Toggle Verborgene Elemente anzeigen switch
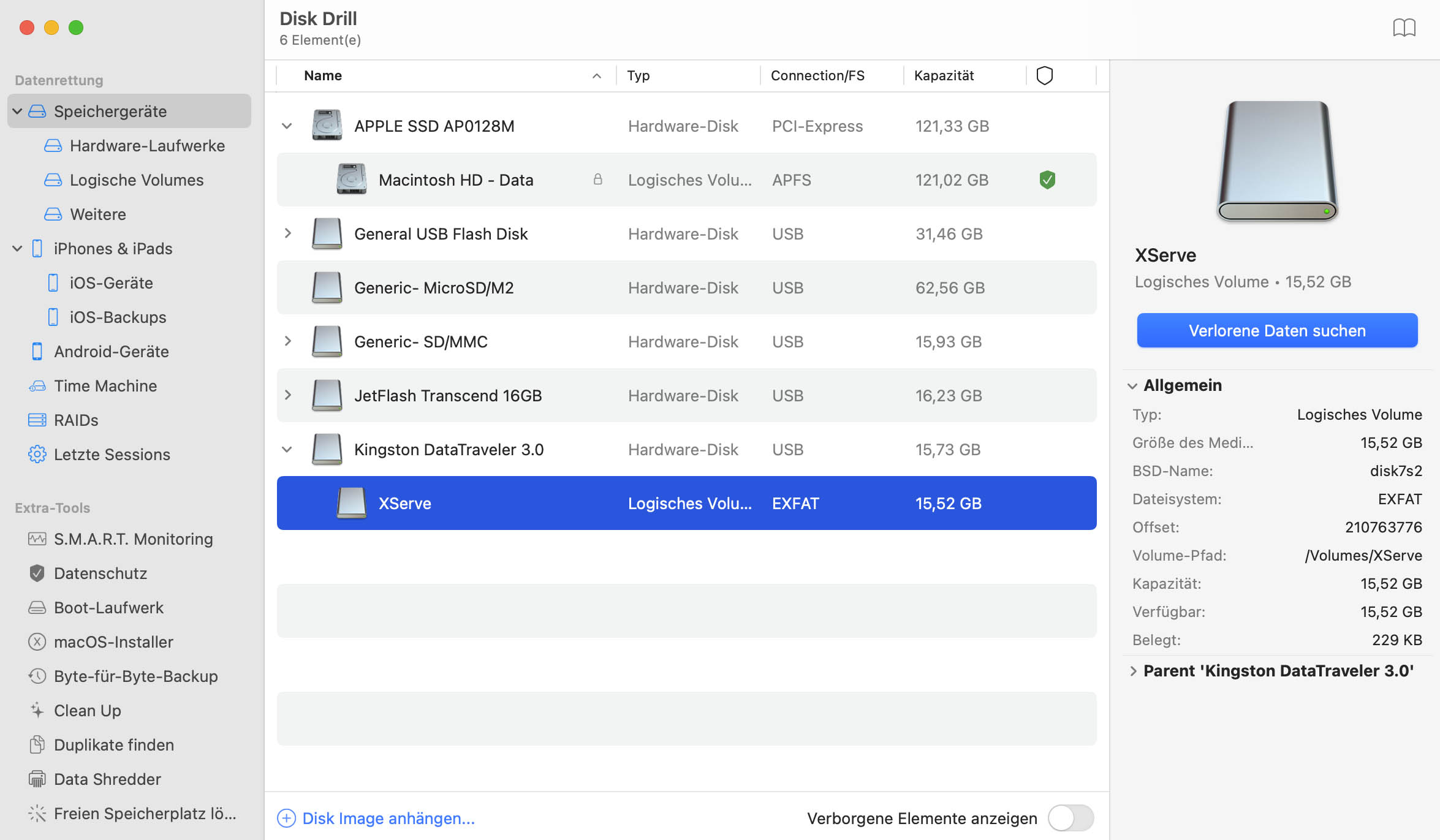Image resolution: width=1440 pixels, height=840 pixels. [1071, 818]
